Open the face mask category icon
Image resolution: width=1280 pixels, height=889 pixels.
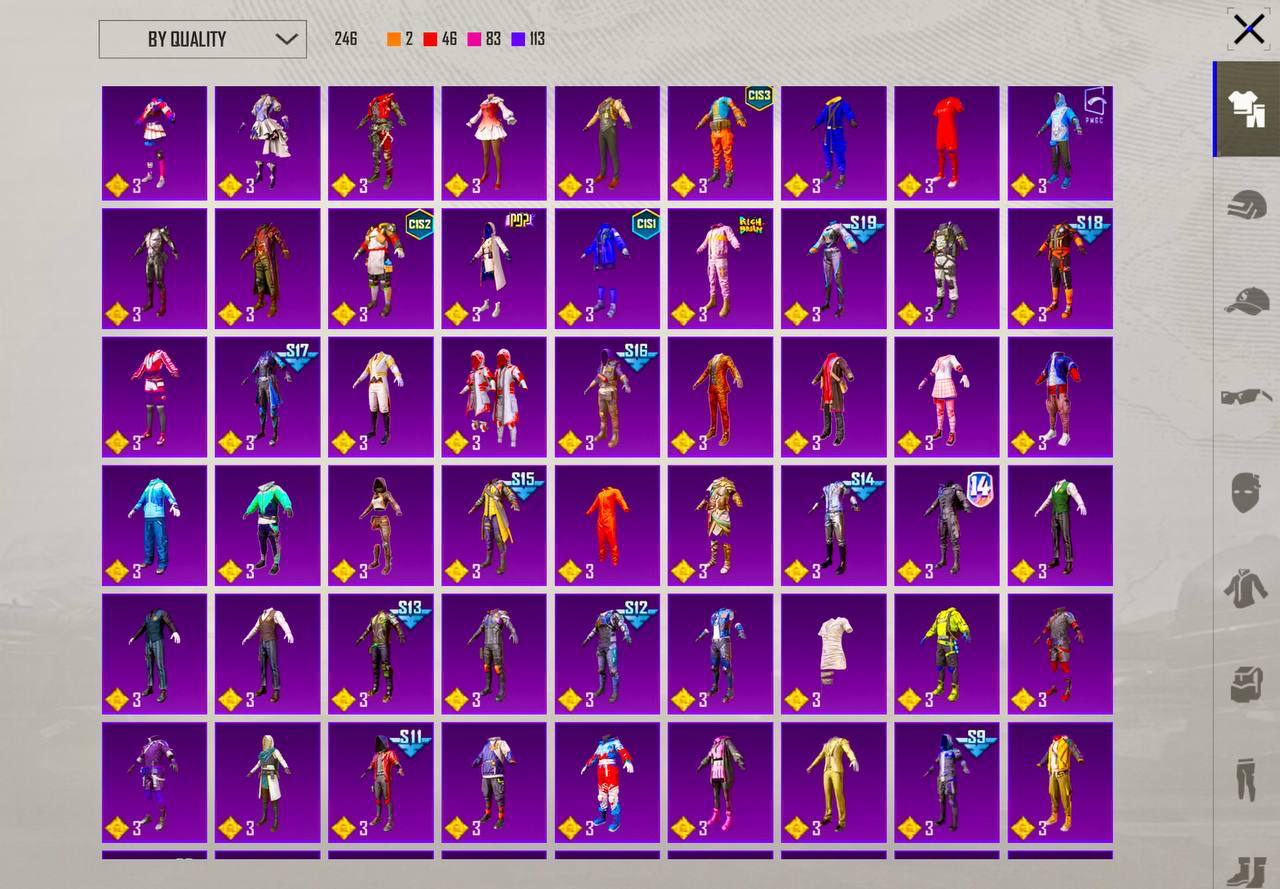click(1246, 492)
